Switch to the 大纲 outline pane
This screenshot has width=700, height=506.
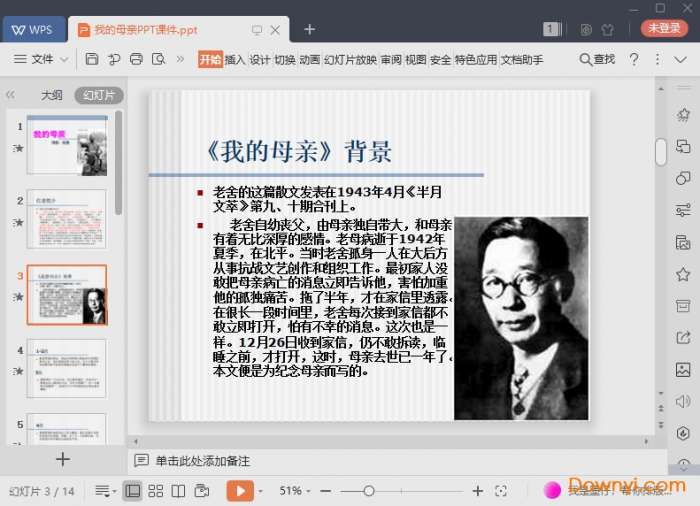(51, 96)
